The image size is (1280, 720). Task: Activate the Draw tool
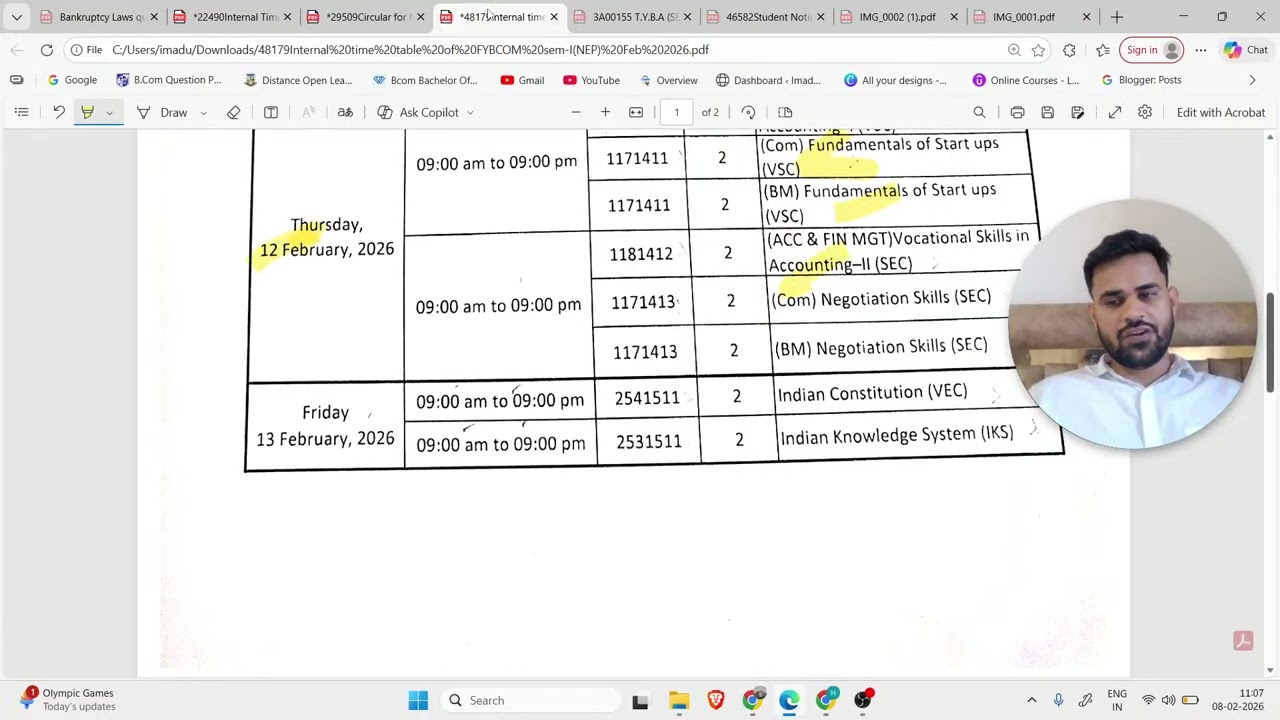[162, 112]
